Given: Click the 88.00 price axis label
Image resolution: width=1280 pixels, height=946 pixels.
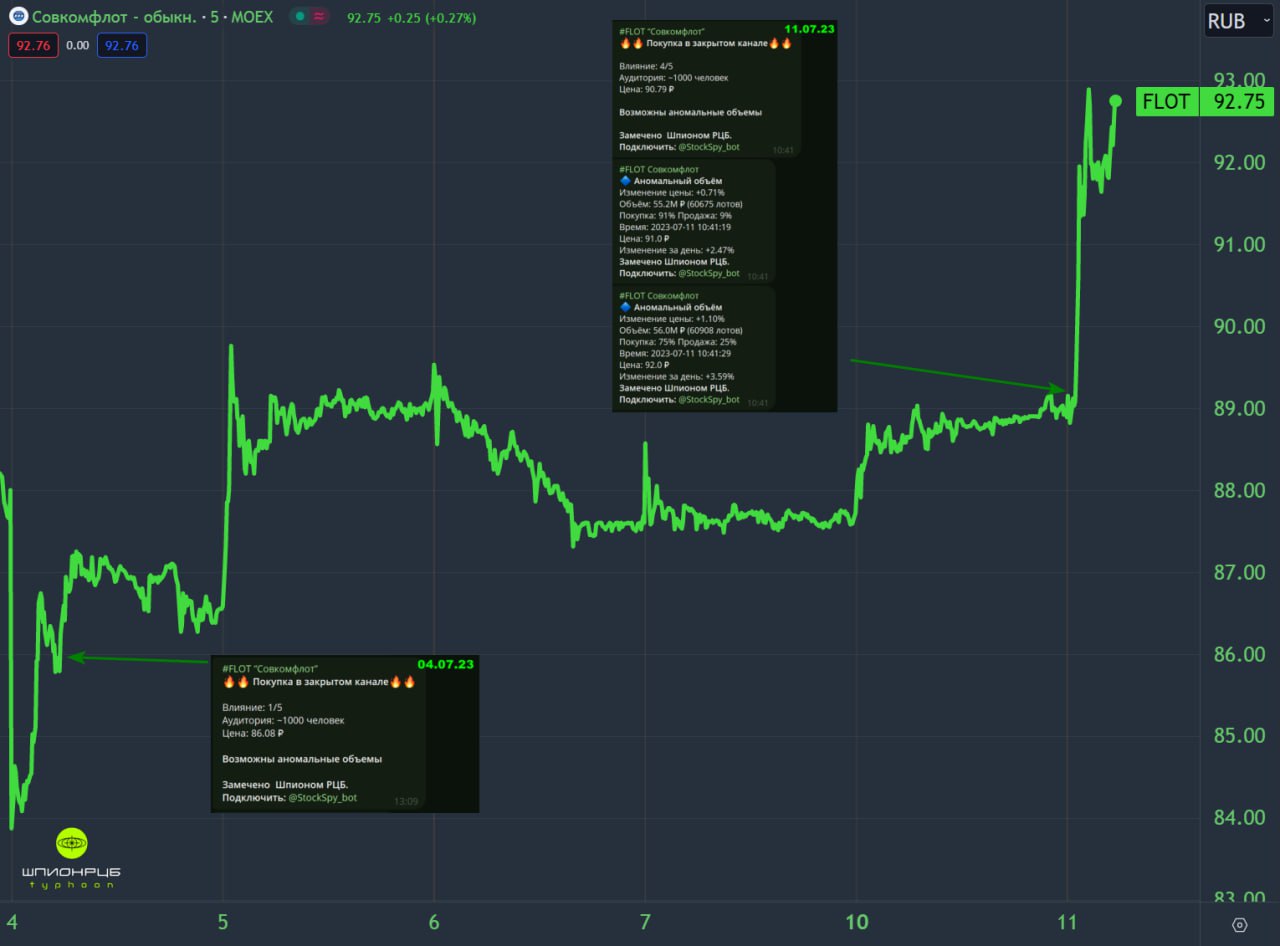Looking at the screenshot, I should click(1238, 490).
